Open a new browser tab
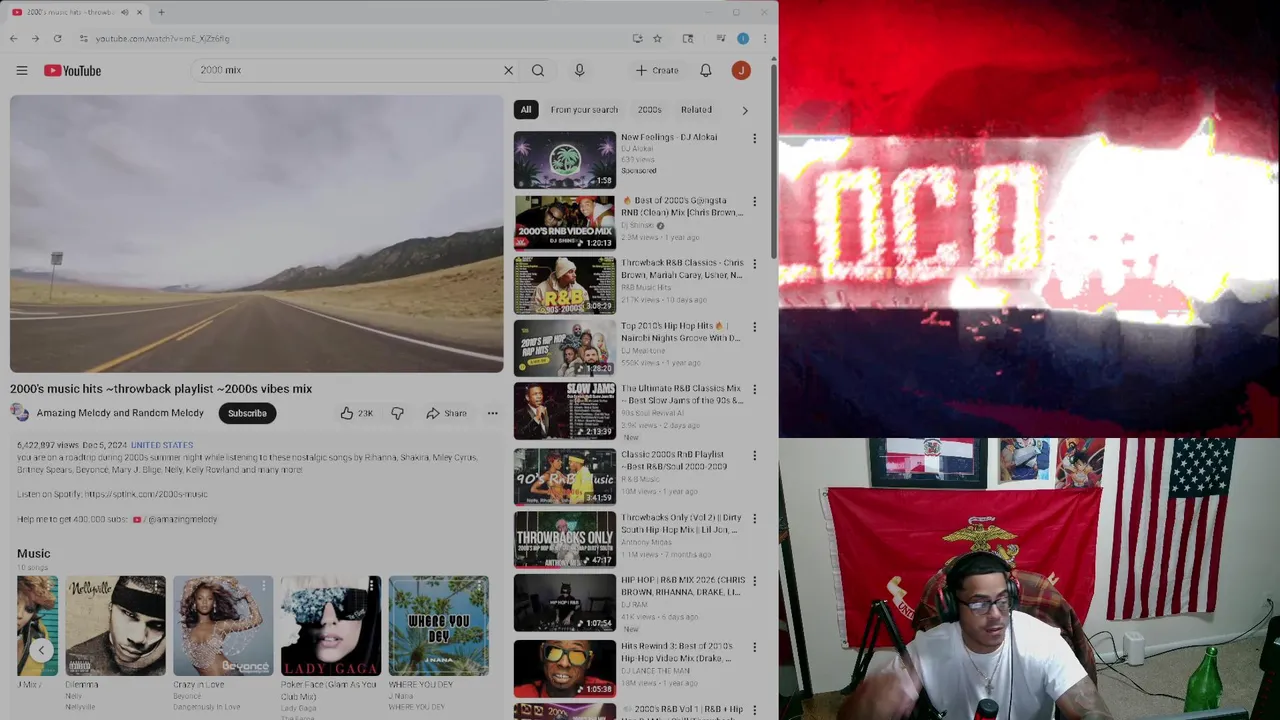The width and height of the screenshot is (1280, 720). (x=161, y=12)
